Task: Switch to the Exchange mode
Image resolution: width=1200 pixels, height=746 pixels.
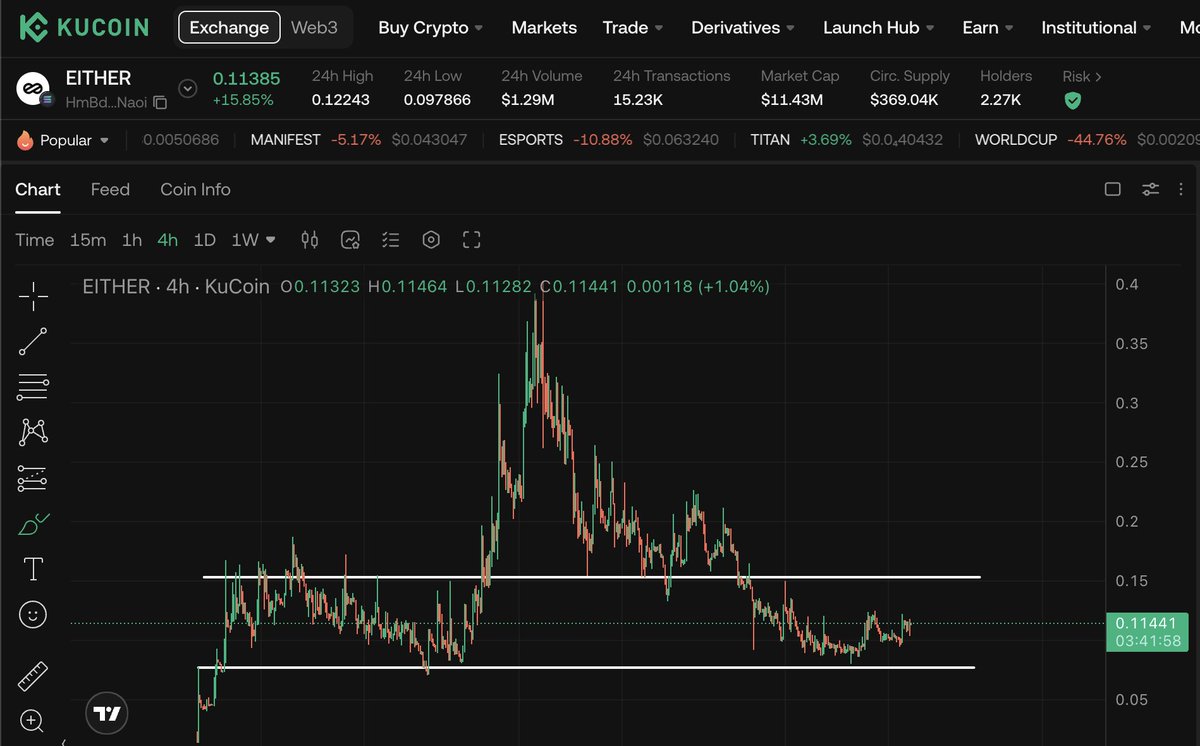Action: tap(229, 28)
